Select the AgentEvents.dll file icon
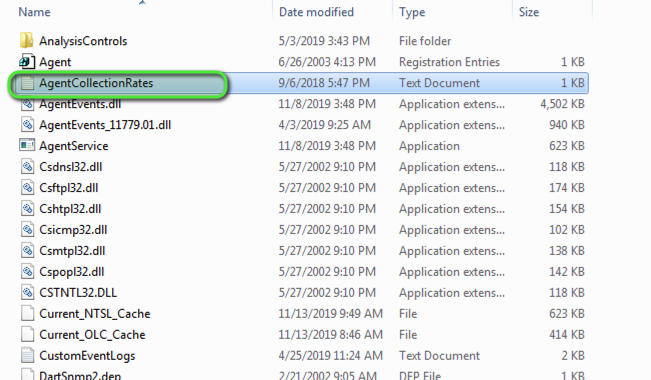 coord(27,104)
